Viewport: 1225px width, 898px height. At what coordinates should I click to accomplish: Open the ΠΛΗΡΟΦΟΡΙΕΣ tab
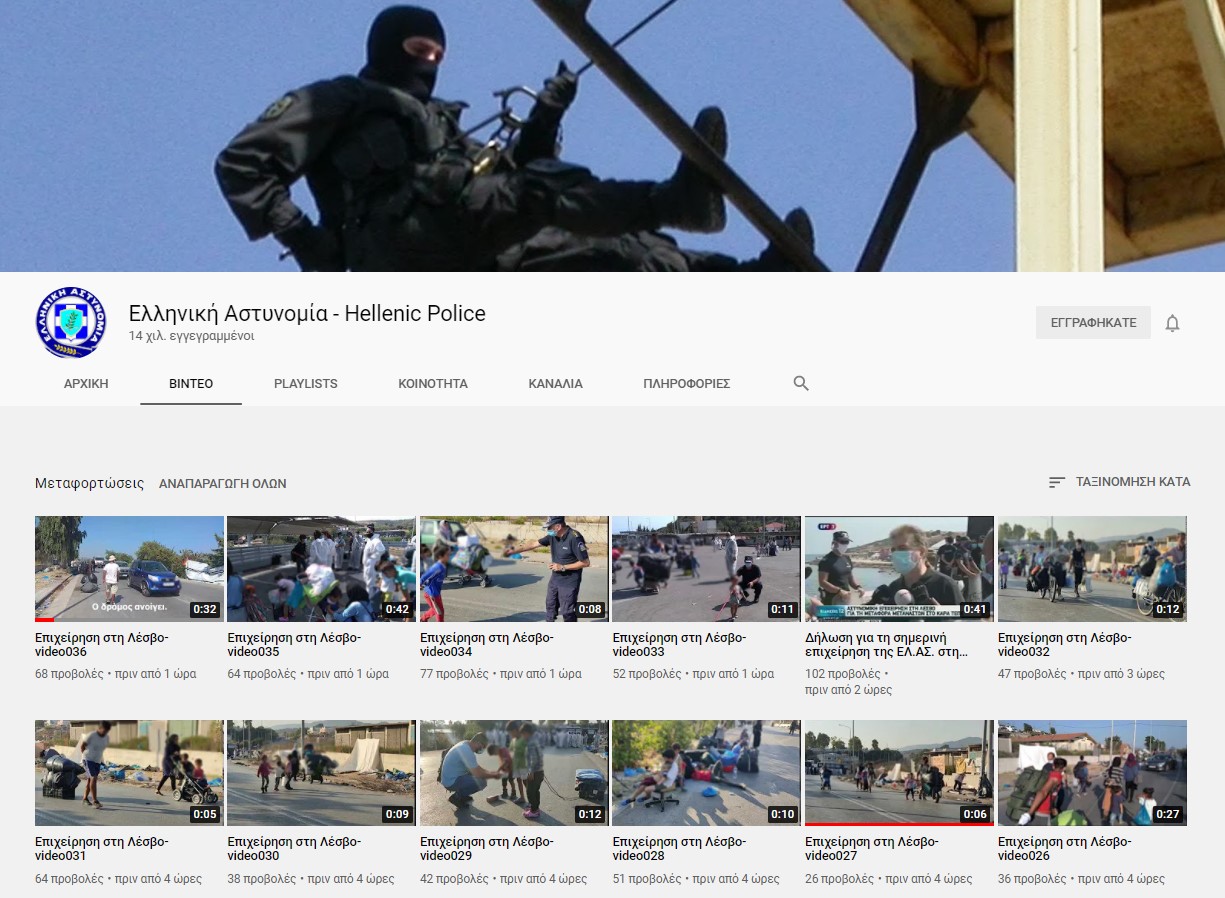(x=686, y=384)
